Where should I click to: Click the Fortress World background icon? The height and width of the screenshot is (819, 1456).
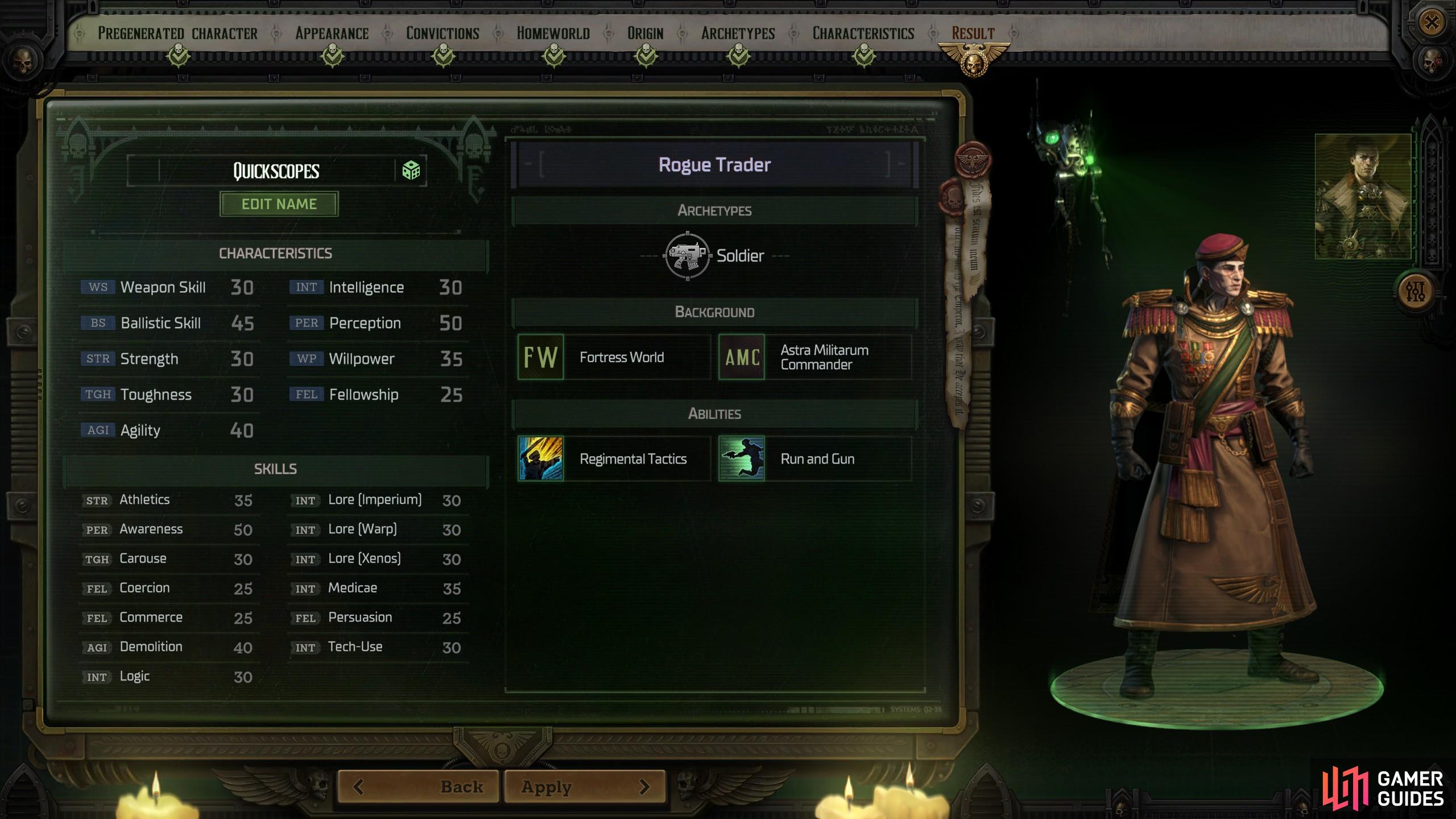(x=540, y=357)
